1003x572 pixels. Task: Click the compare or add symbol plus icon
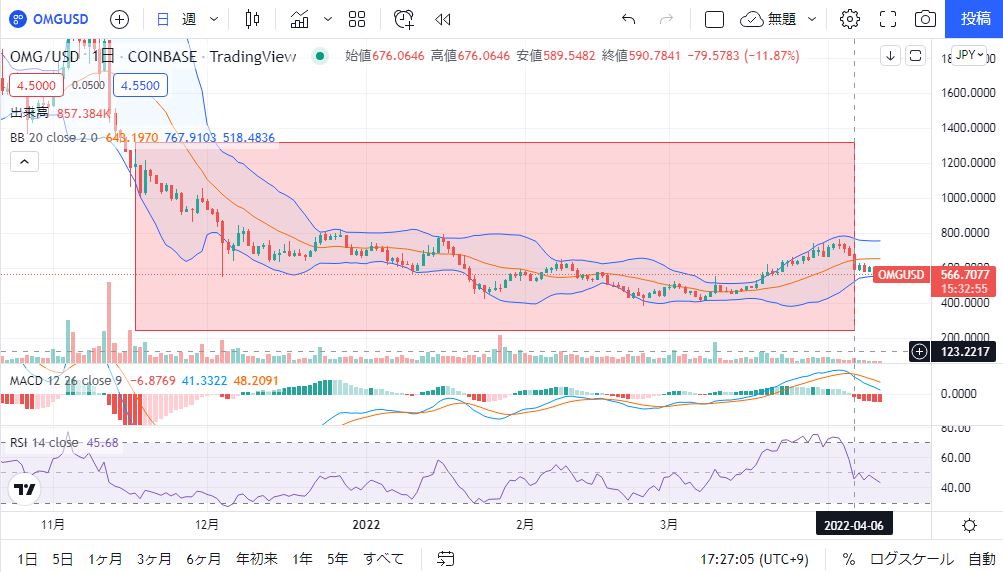pyautogui.click(x=119, y=19)
